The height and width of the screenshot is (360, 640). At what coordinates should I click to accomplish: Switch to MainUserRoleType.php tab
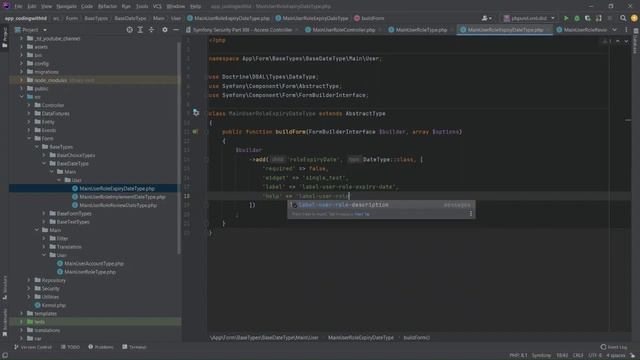pyautogui.click(x=421, y=30)
